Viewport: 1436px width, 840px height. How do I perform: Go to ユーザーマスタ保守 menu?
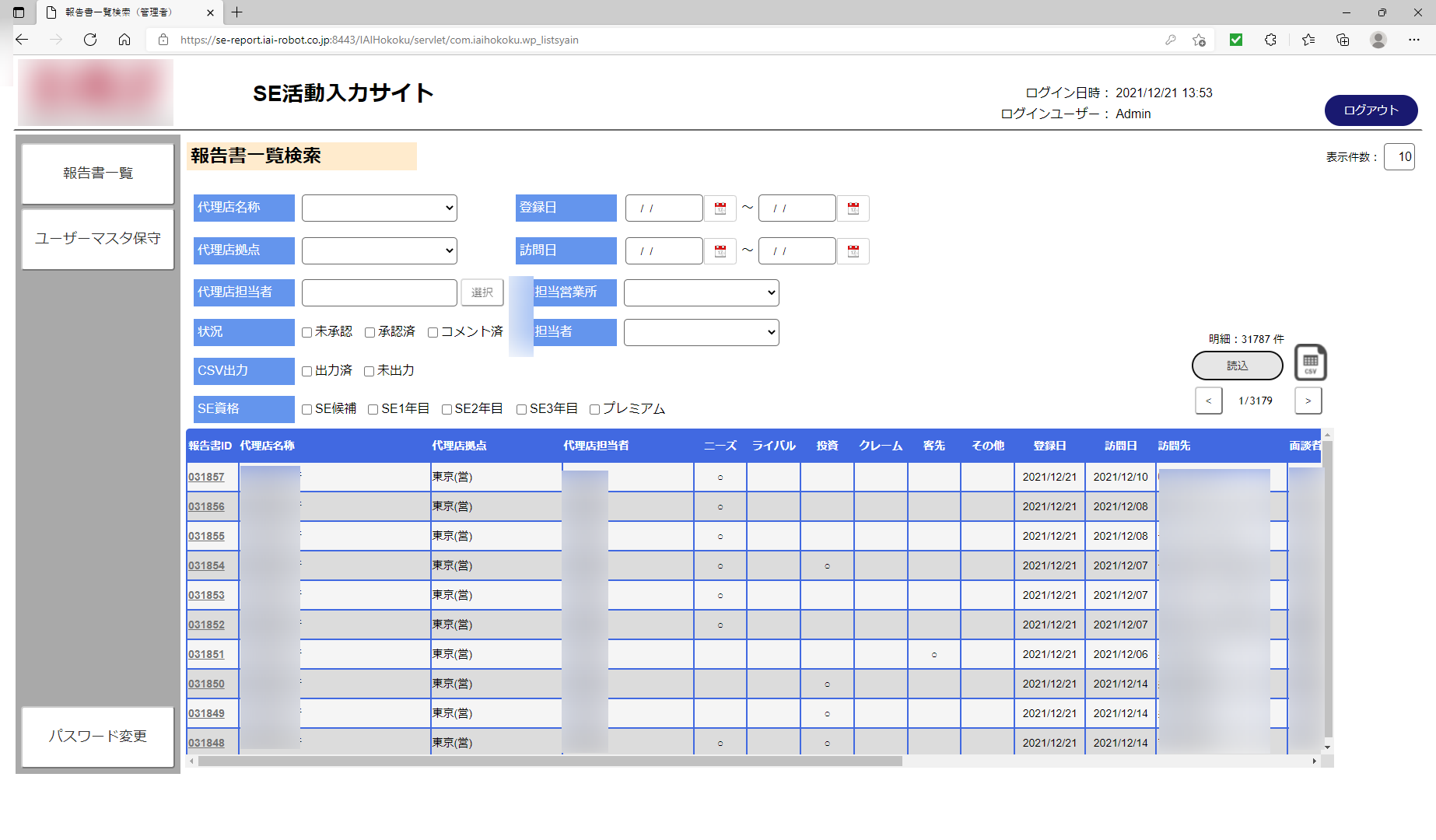pyautogui.click(x=98, y=239)
